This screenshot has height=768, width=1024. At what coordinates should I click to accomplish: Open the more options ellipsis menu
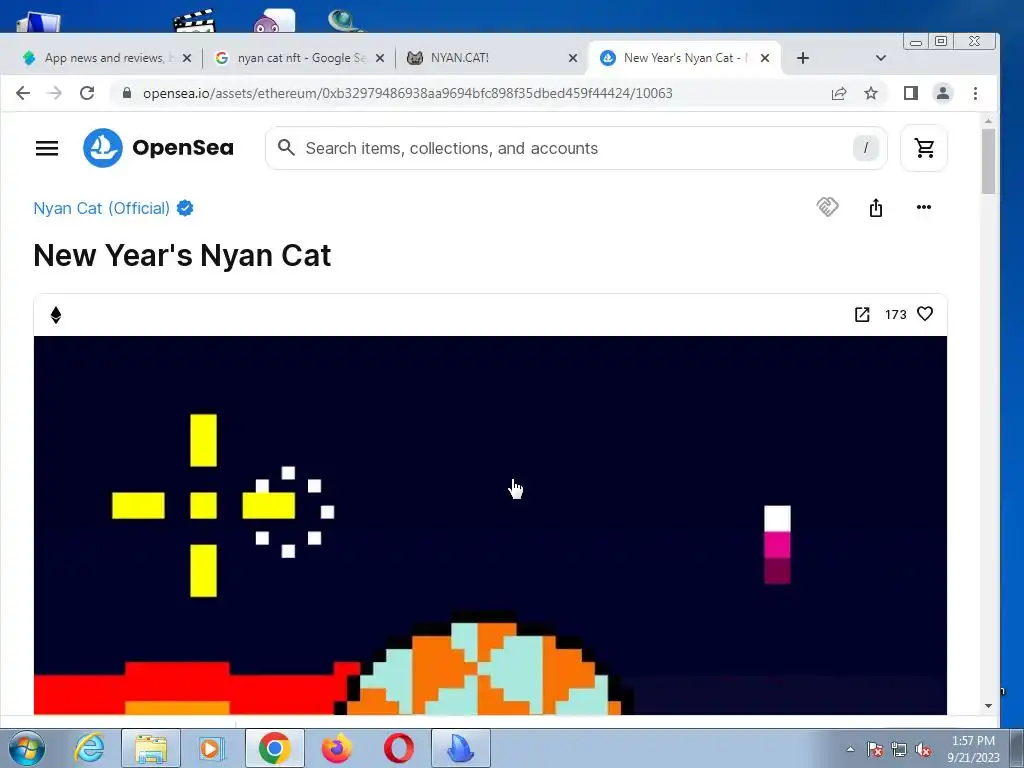coord(923,207)
